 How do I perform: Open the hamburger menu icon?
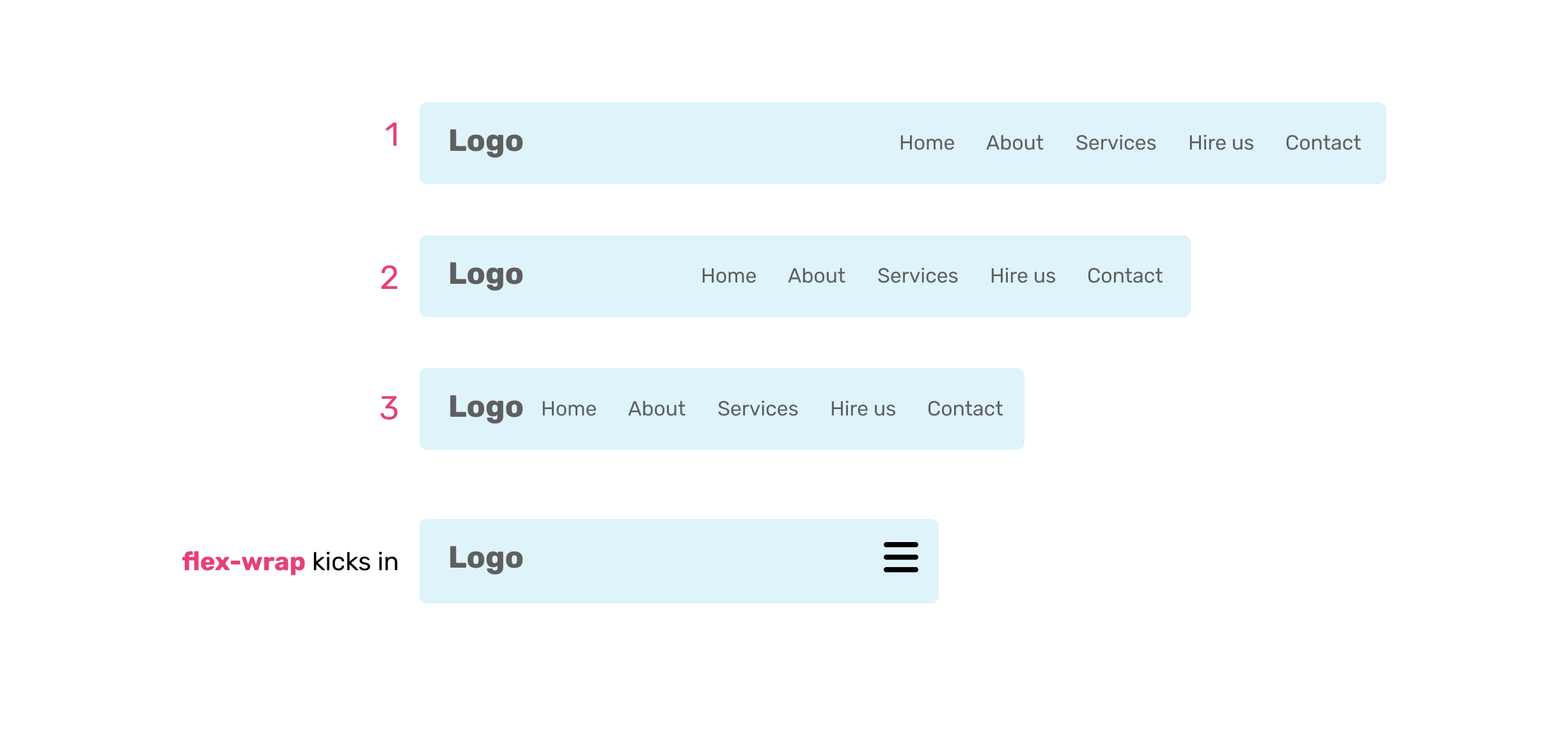tap(900, 557)
